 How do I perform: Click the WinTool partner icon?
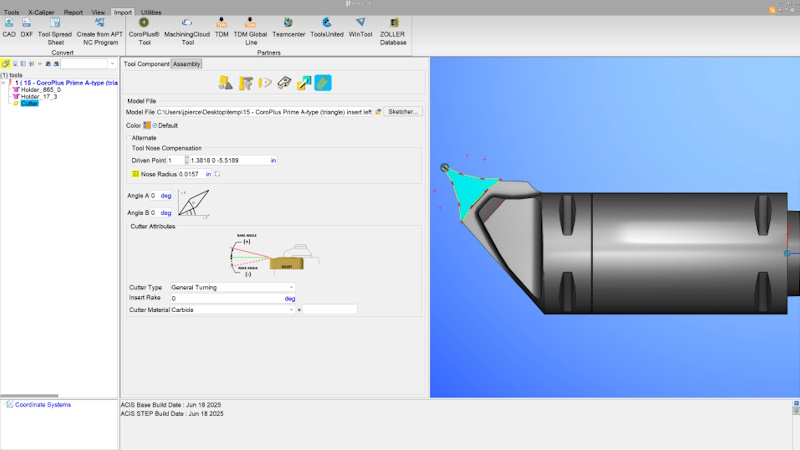(360, 27)
